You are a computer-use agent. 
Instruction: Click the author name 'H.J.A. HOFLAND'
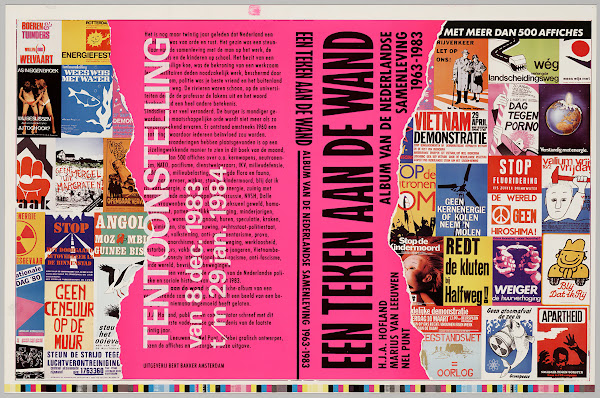tap(383, 334)
